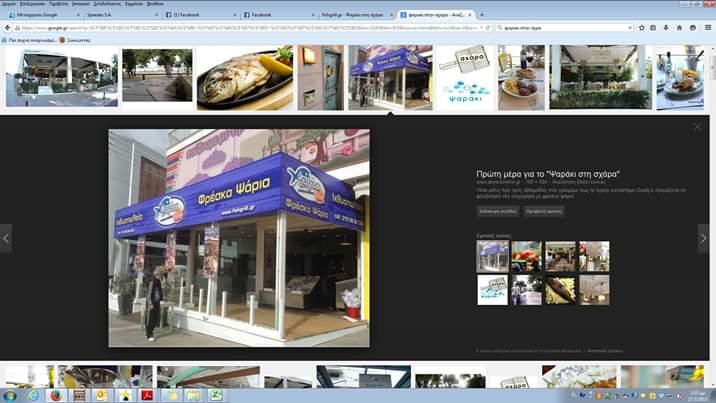This screenshot has height=403, width=716.
Task: Switch to the (1) Facebook tab
Action: click(x=201, y=15)
